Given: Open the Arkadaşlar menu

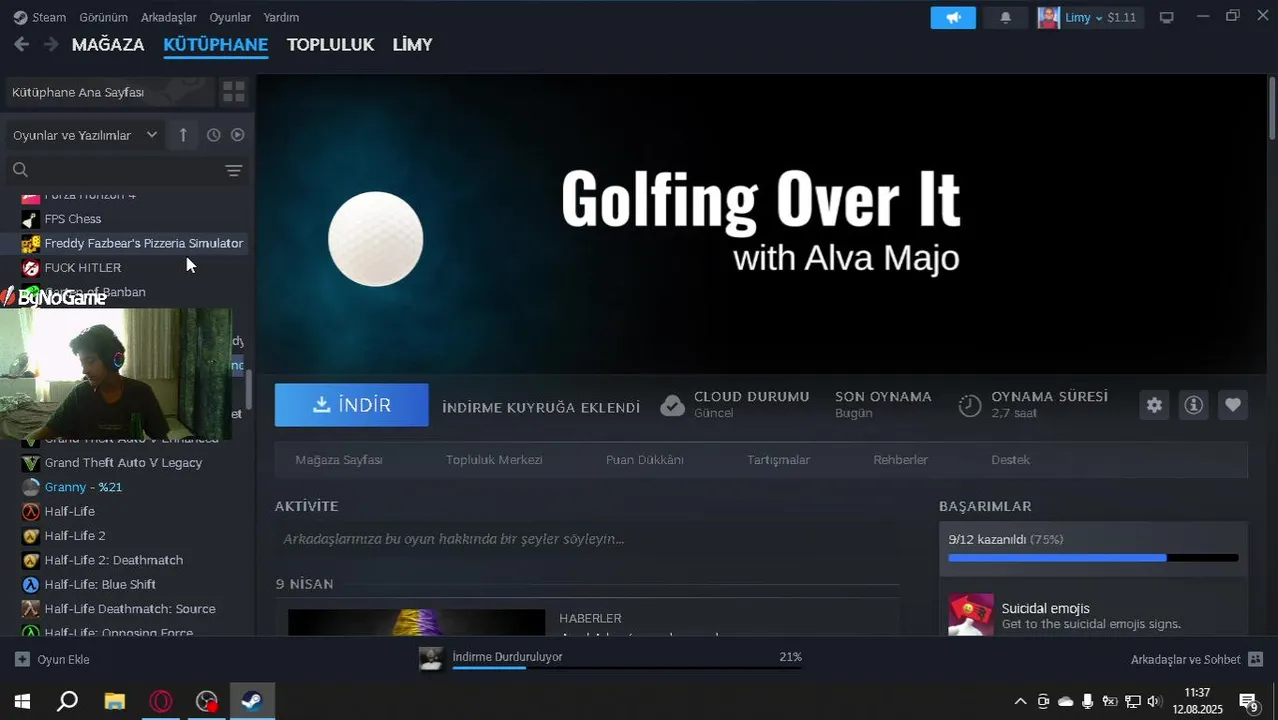Looking at the screenshot, I should 169,17.
